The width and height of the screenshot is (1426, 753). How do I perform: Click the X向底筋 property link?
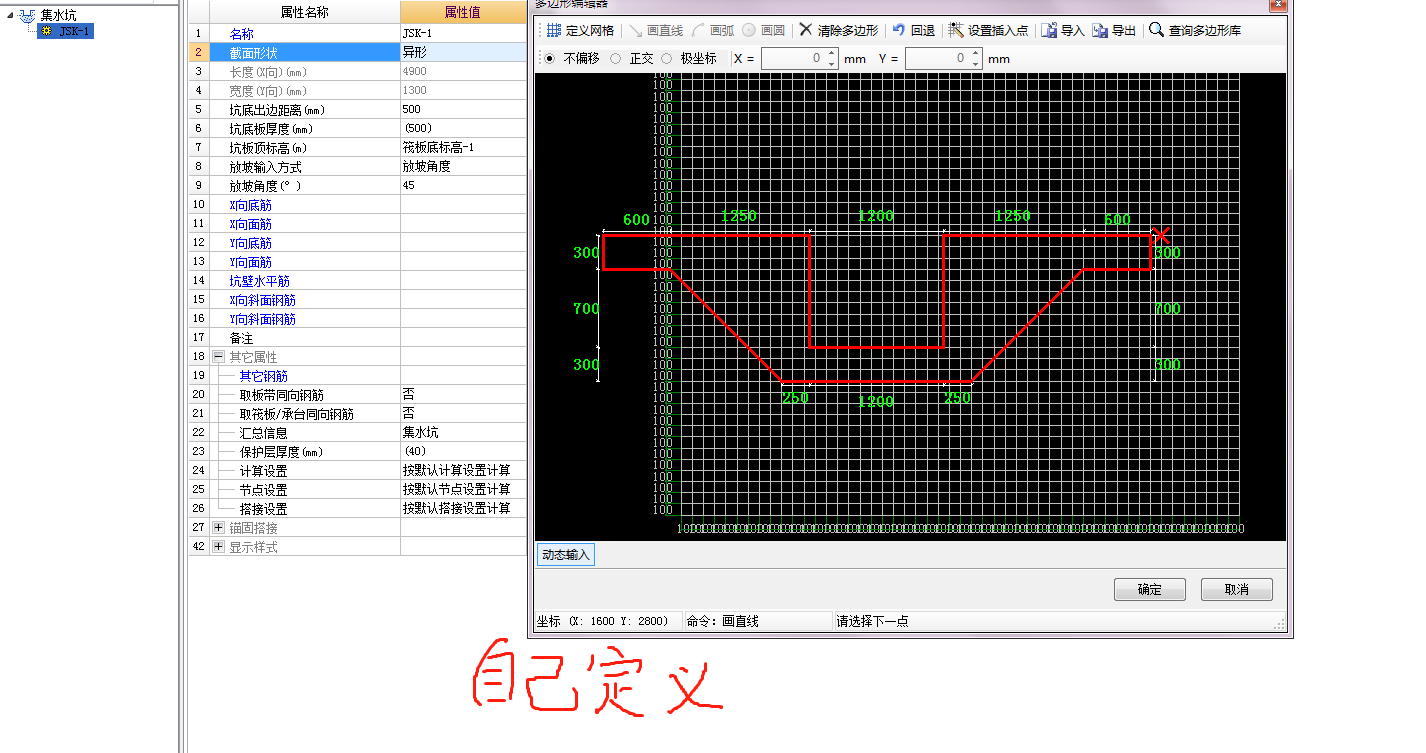point(250,205)
